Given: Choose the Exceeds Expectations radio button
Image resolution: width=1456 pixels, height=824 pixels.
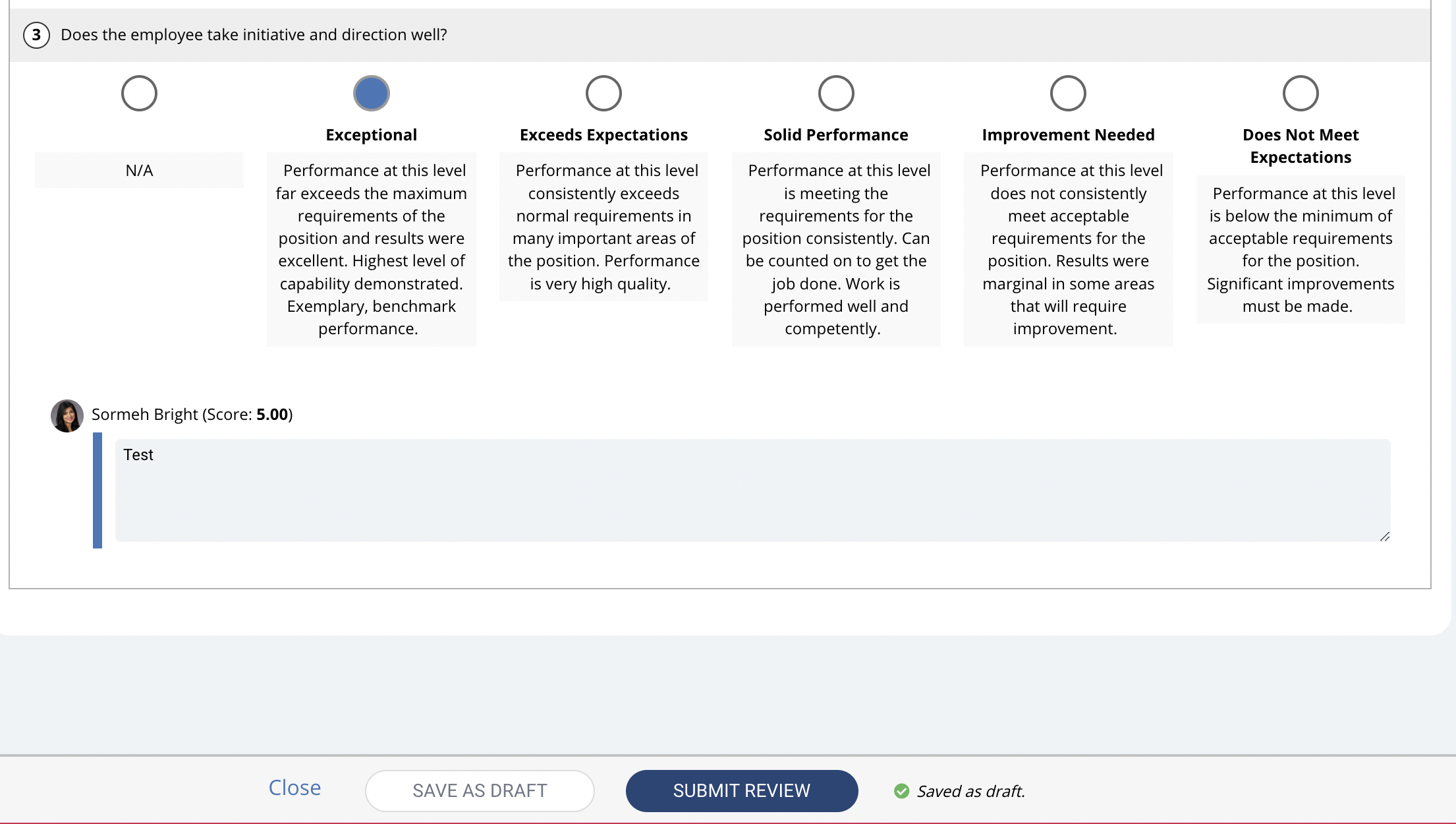Looking at the screenshot, I should [603, 94].
